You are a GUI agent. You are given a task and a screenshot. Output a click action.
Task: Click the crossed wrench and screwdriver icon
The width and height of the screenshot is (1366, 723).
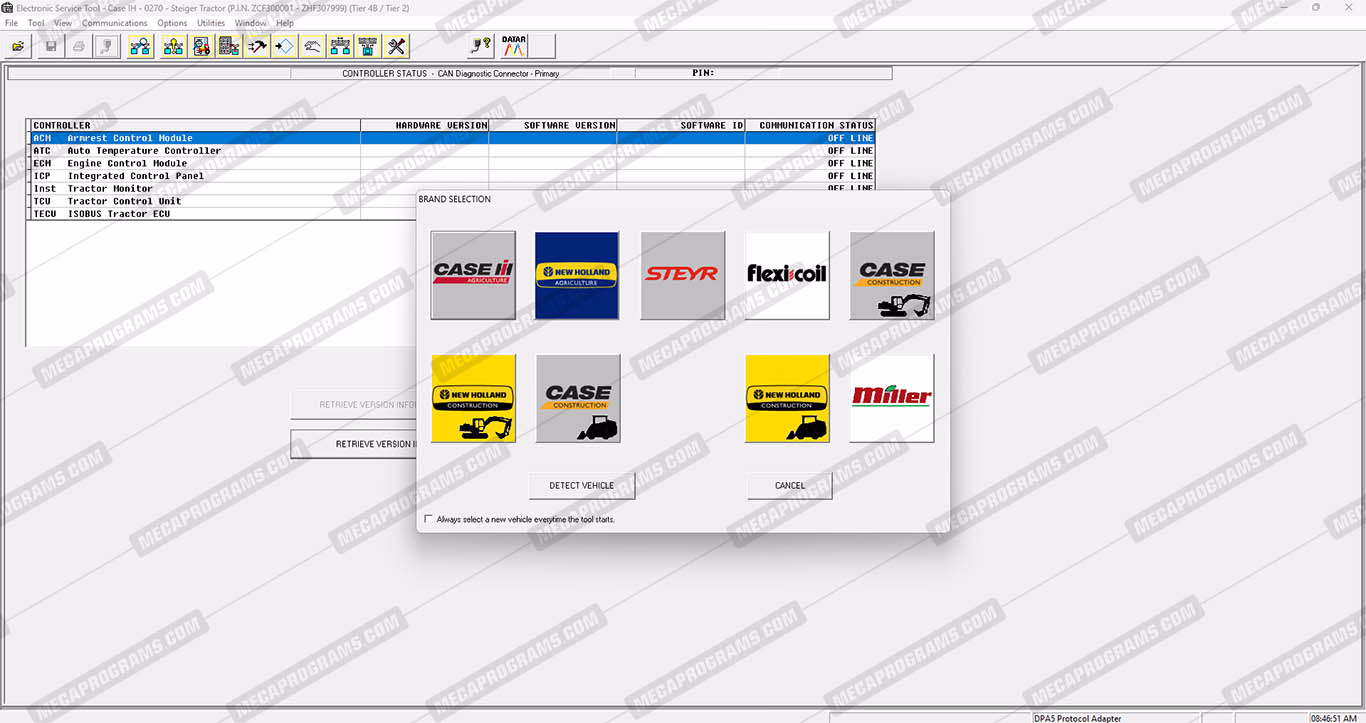click(396, 46)
